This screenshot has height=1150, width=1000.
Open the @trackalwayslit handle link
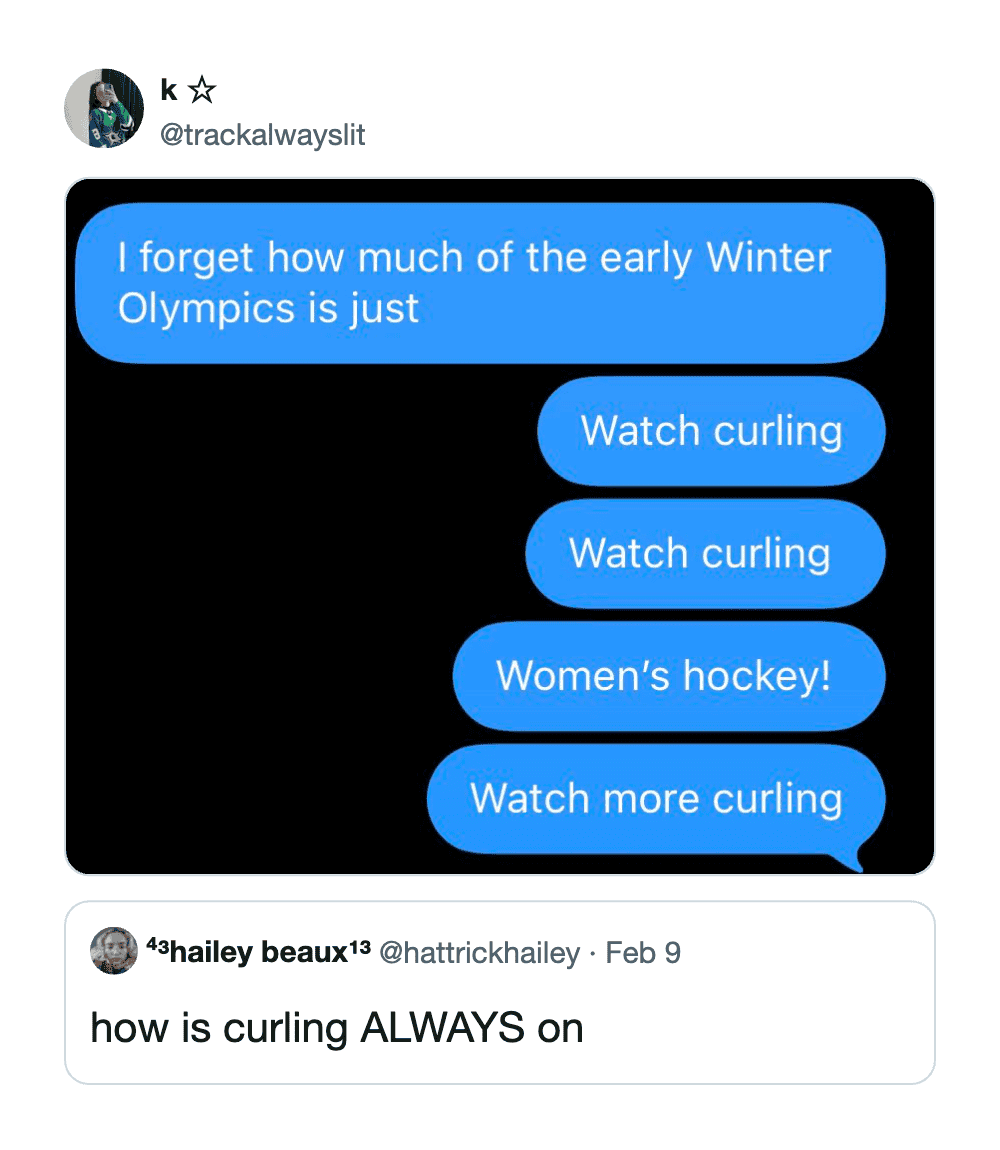coord(262,134)
